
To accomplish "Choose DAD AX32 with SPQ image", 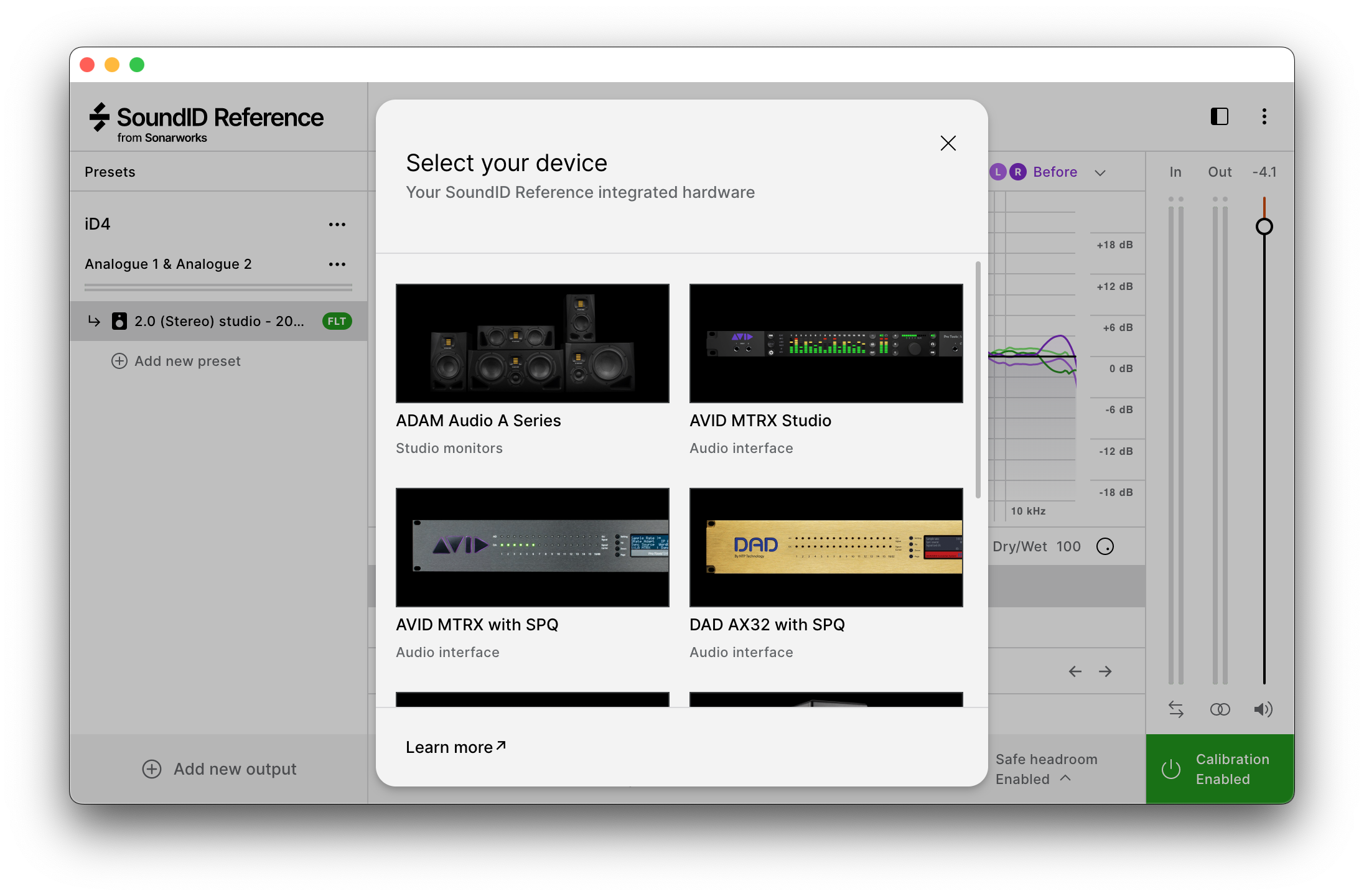I will coord(826,548).
